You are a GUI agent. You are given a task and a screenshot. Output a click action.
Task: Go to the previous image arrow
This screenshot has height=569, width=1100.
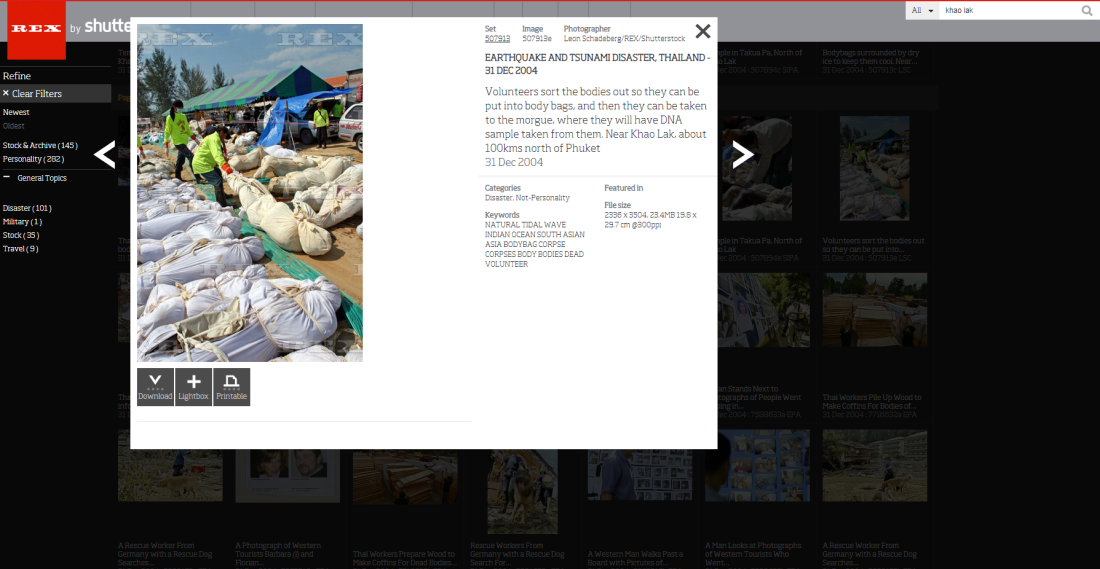click(105, 154)
